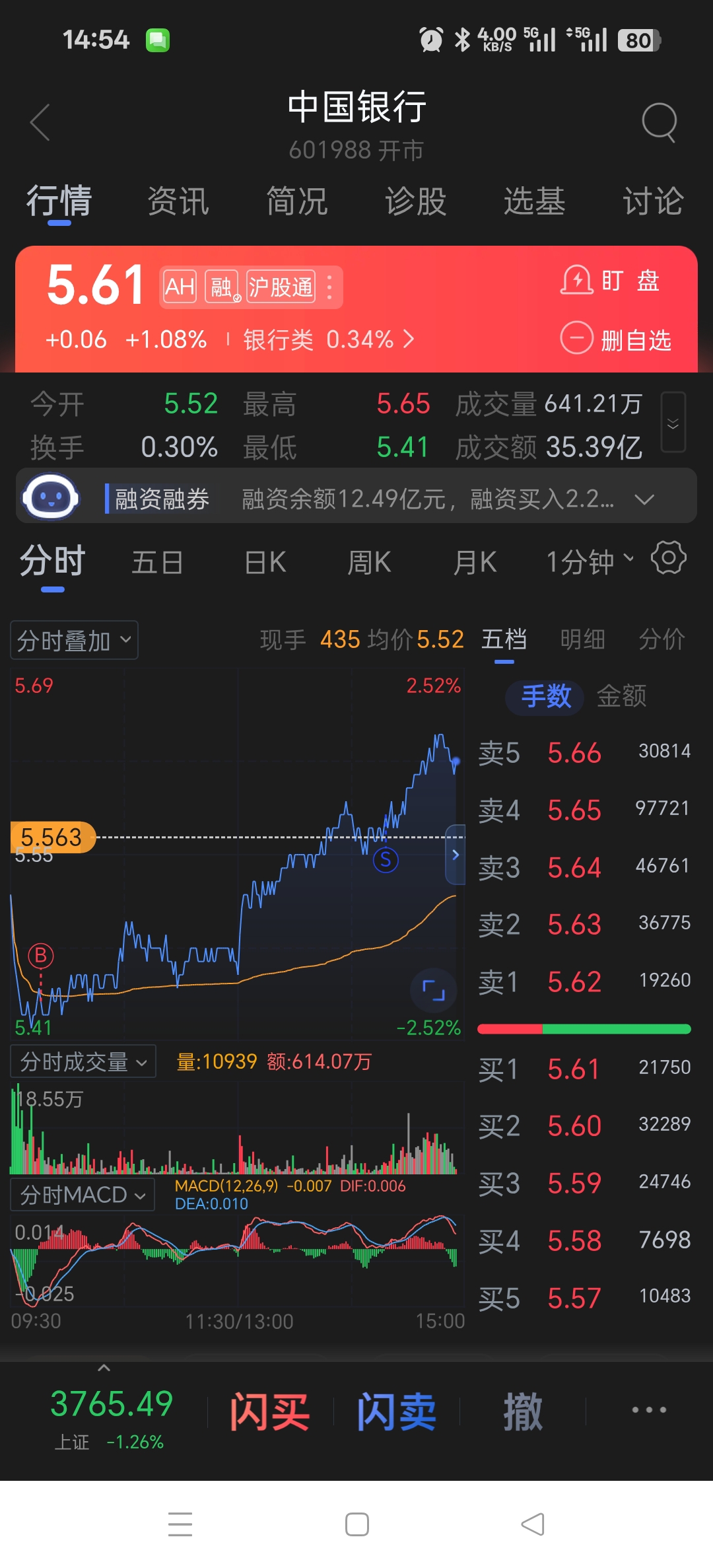Select 手数 display mode toggle
The image size is (713, 1568).
point(545,697)
